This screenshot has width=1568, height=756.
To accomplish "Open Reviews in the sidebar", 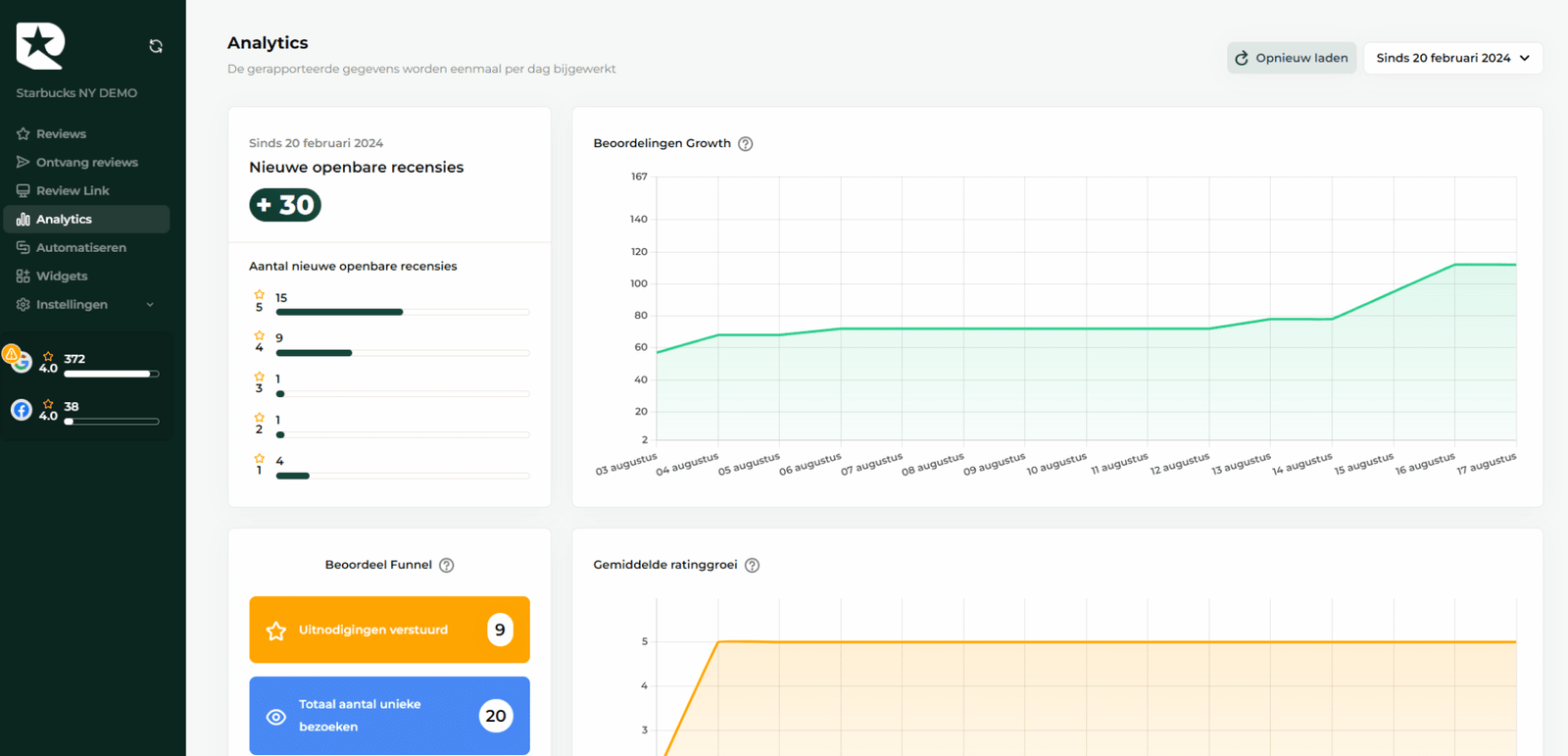I will [x=61, y=134].
